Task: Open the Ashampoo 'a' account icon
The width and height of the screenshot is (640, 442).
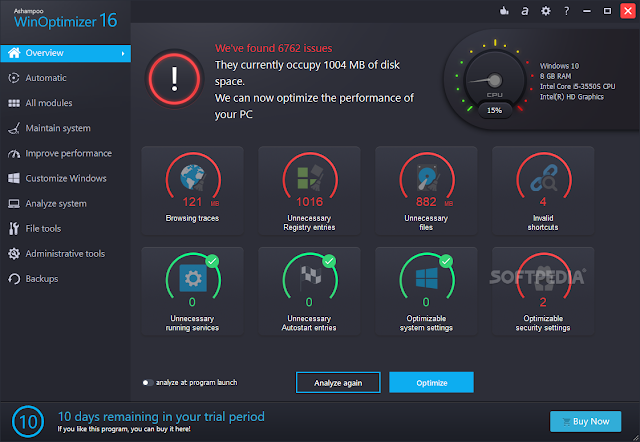Action: click(x=525, y=11)
